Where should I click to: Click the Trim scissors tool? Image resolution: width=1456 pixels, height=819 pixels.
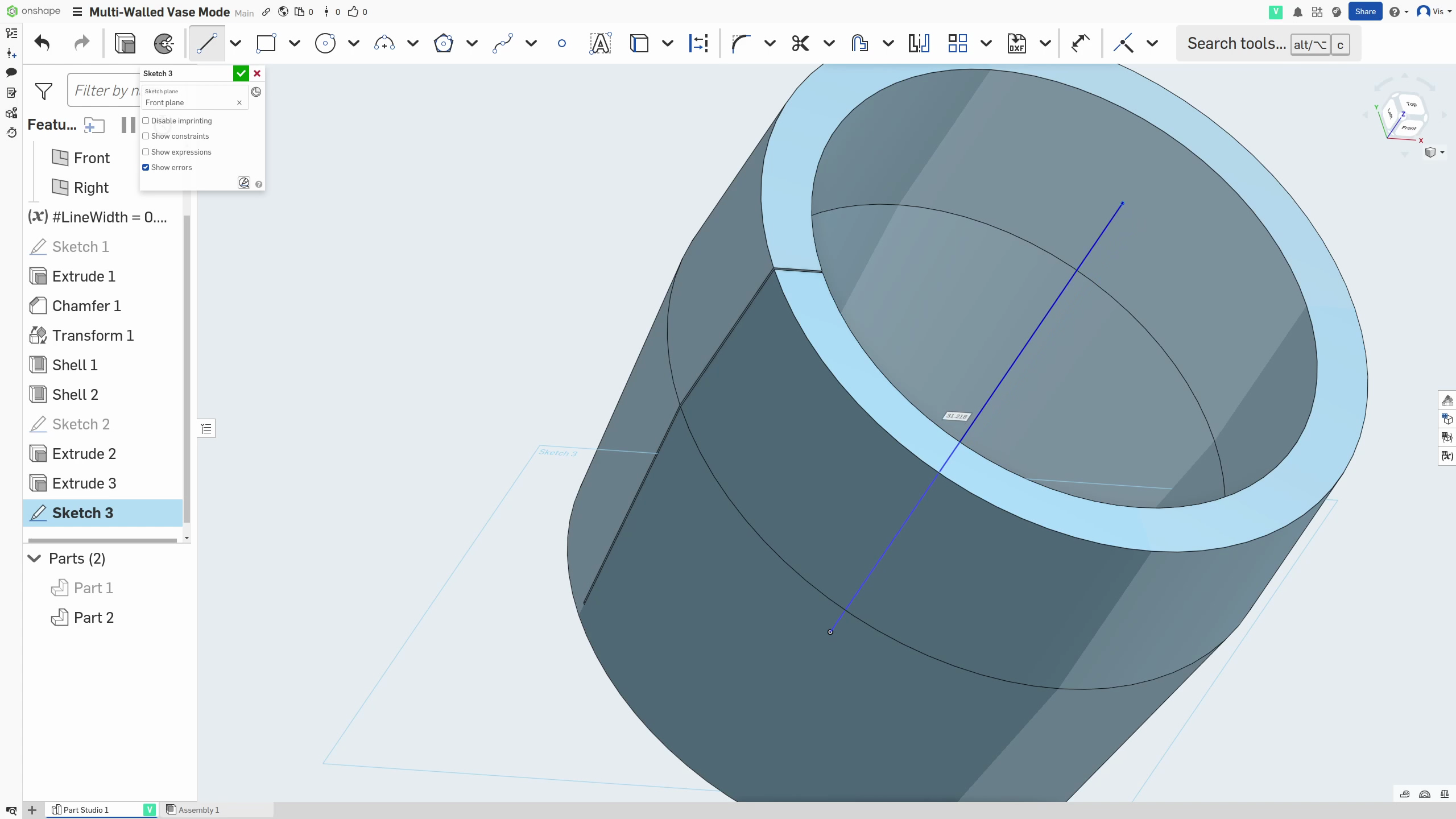click(800, 43)
